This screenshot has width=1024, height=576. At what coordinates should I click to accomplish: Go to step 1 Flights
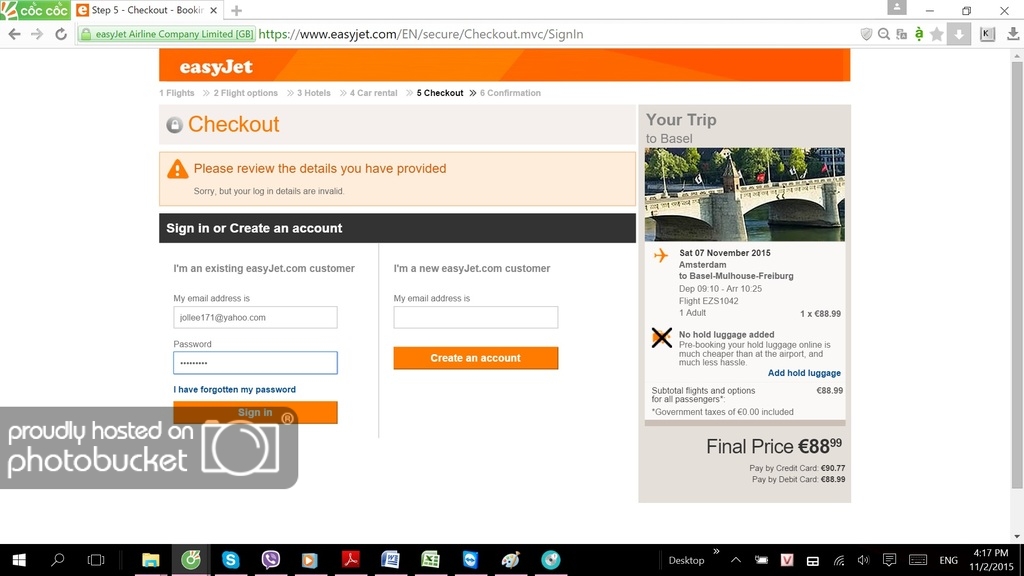pyautogui.click(x=177, y=93)
